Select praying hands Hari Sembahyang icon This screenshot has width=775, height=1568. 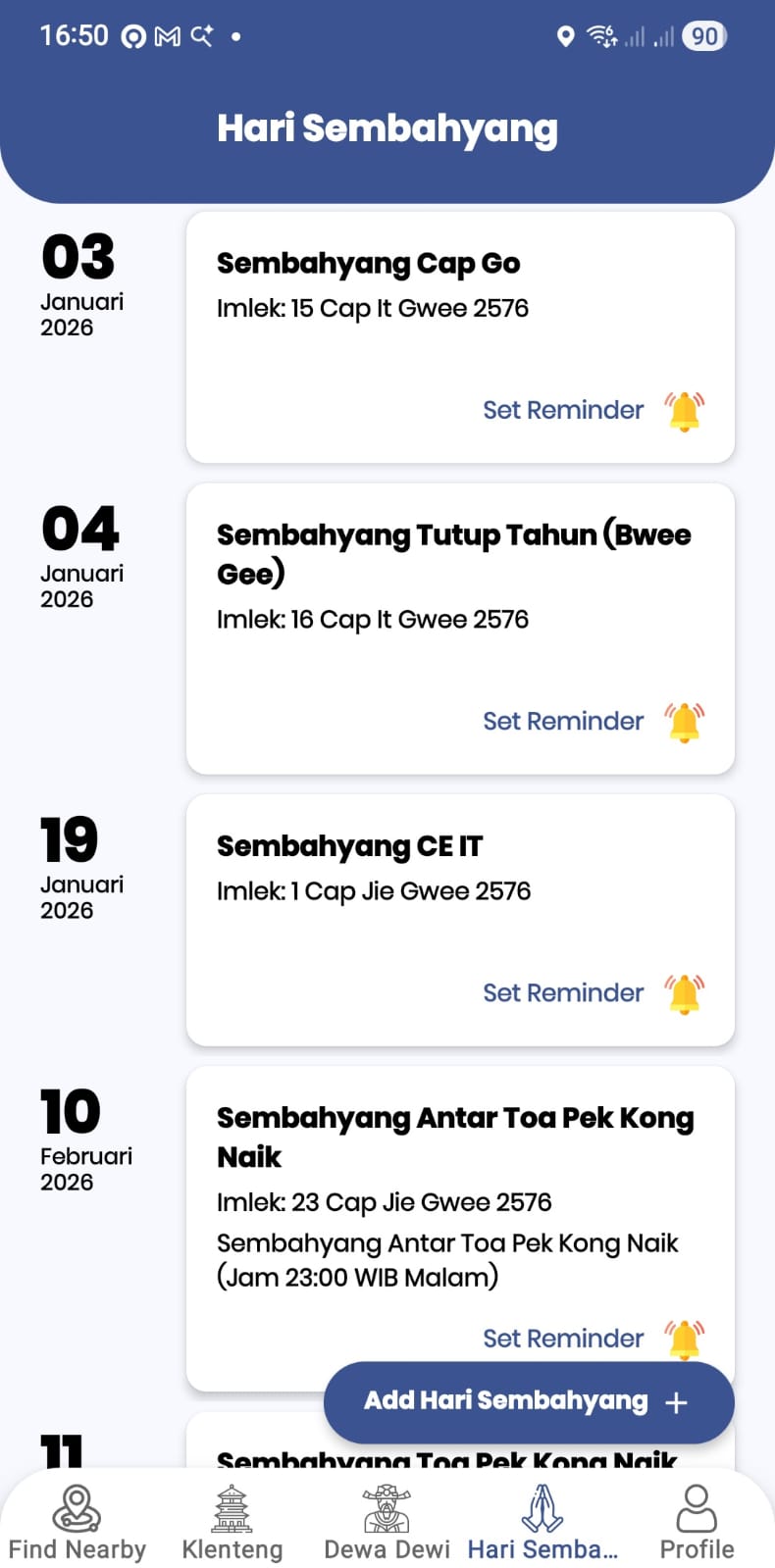pos(542,1508)
